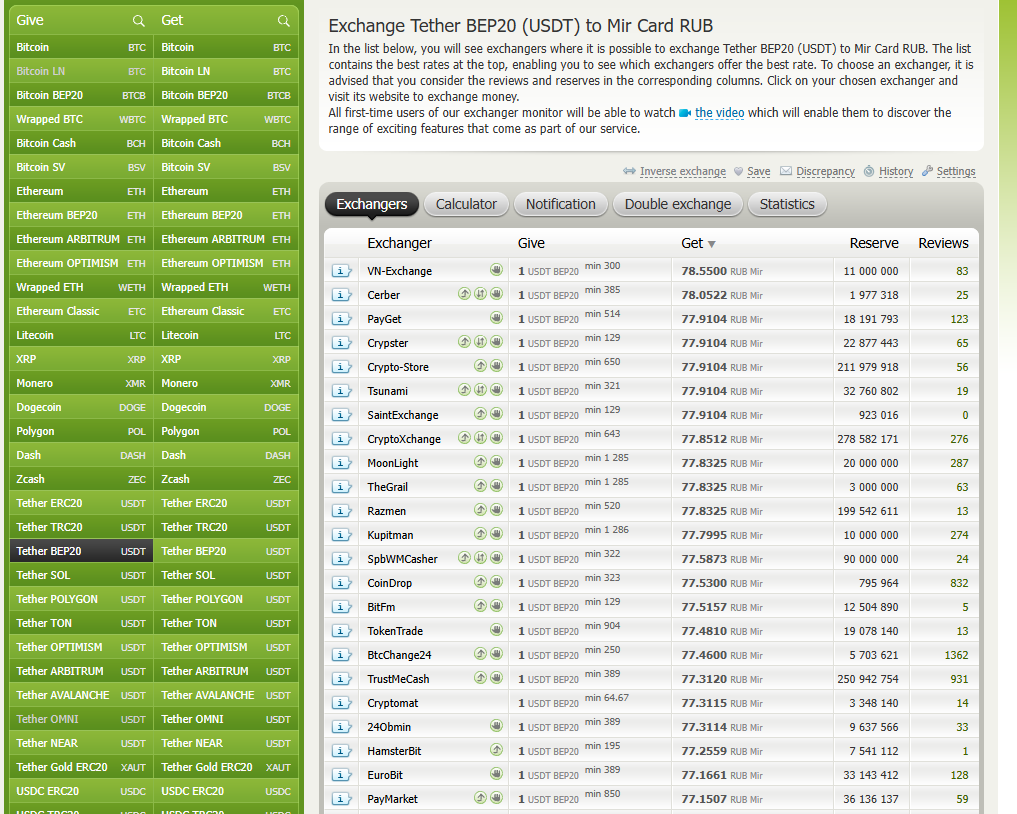Click the envelope icon beside Discrepancy
The width and height of the screenshot is (1017, 814).
[x=785, y=171]
